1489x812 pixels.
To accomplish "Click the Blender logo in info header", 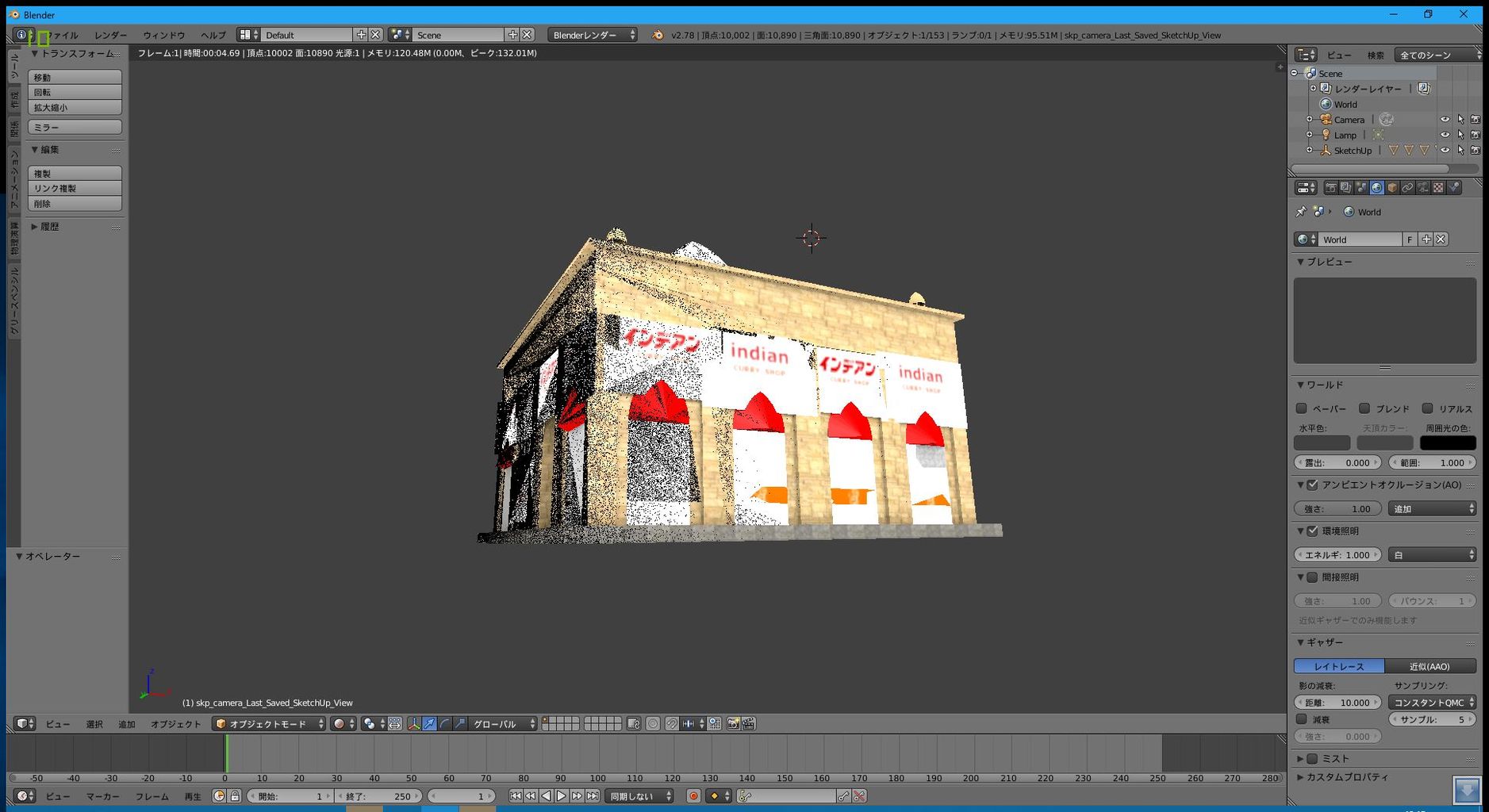I will point(658,35).
